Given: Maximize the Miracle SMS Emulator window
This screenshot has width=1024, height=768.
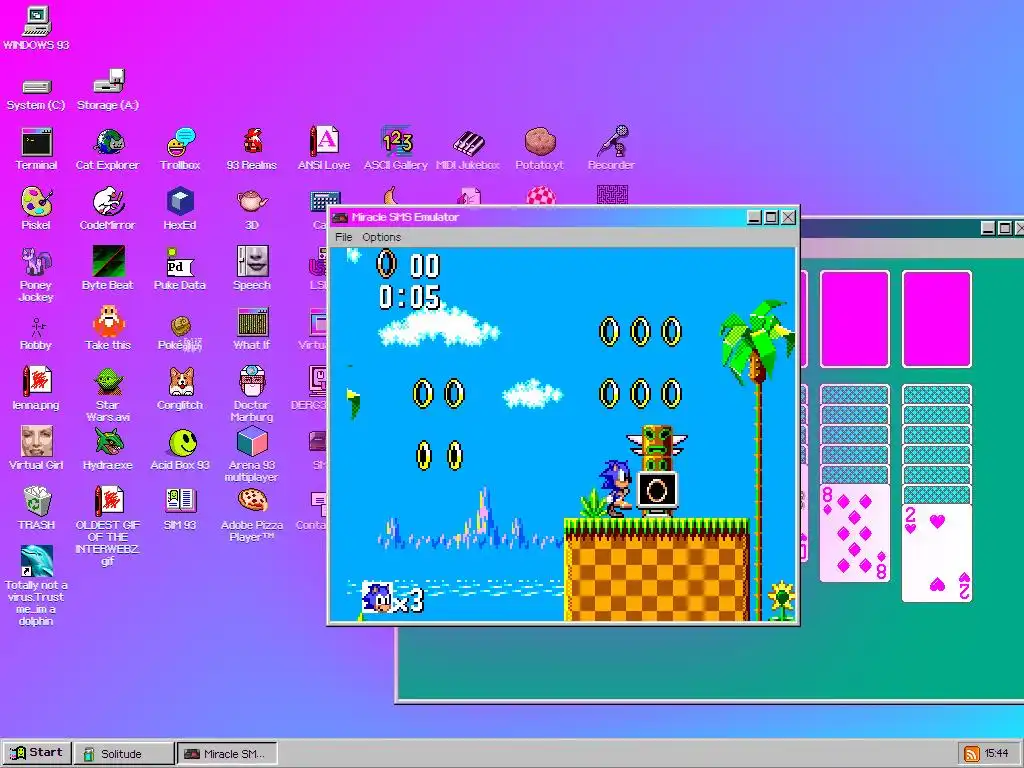Looking at the screenshot, I should click(771, 217).
